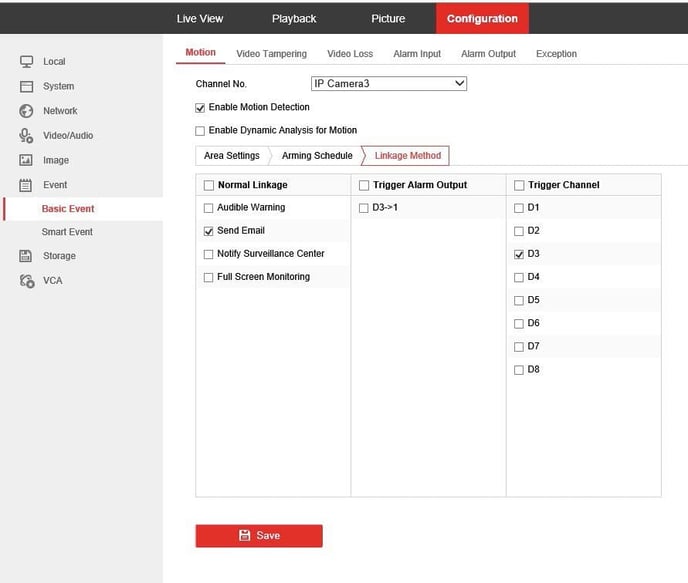Open the Channel No. dropdown
Viewport: 688px width, 583px height.
(x=389, y=84)
